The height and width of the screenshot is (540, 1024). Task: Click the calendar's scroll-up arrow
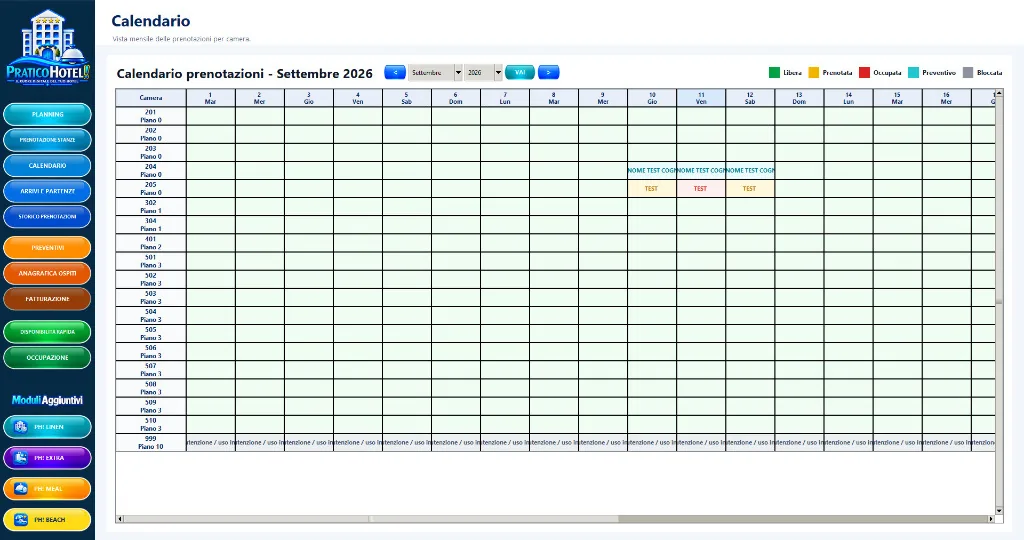click(999, 93)
